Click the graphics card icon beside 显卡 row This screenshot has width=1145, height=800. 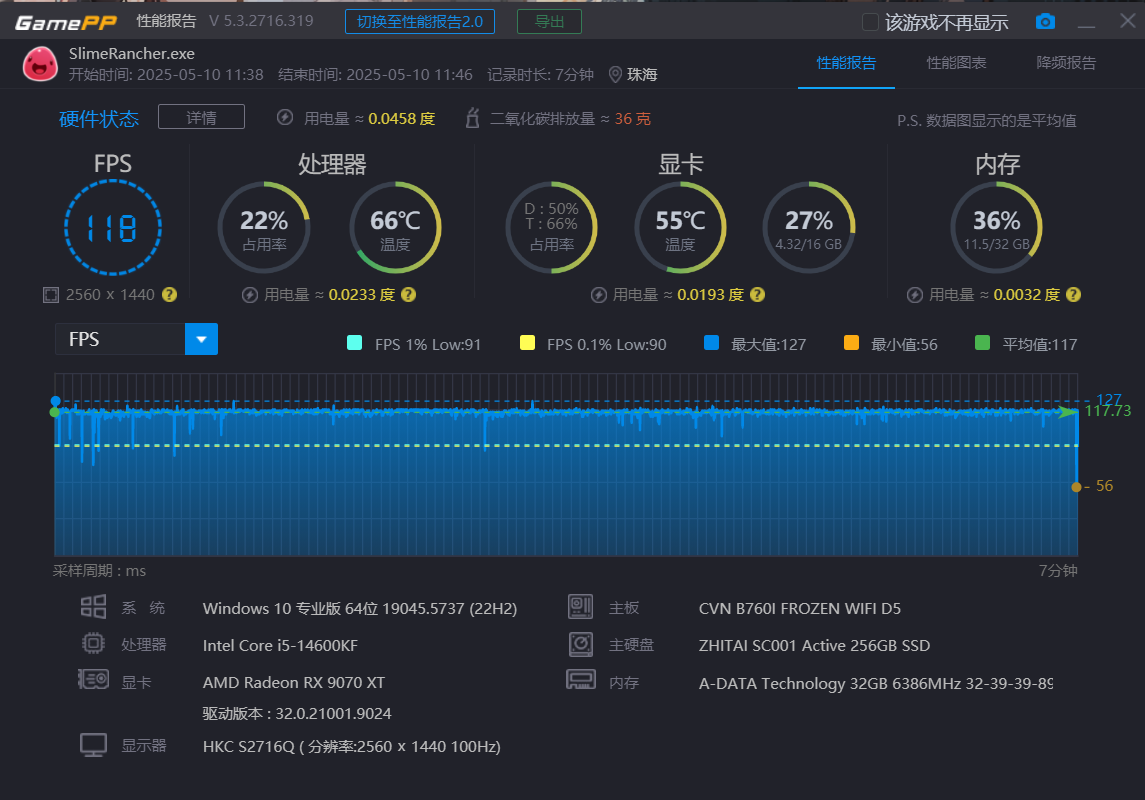(93, 680)
